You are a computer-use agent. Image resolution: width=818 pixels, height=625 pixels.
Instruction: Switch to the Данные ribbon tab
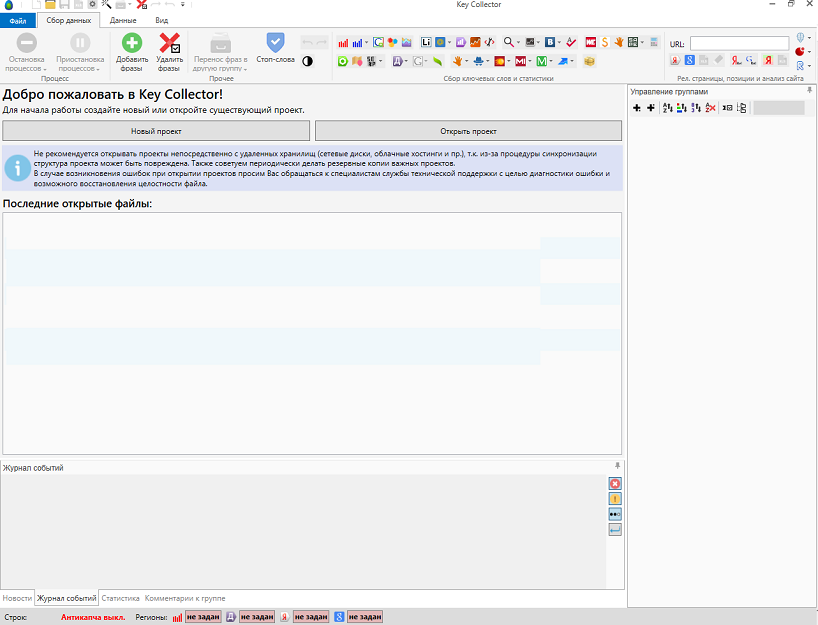pos(123,20)
